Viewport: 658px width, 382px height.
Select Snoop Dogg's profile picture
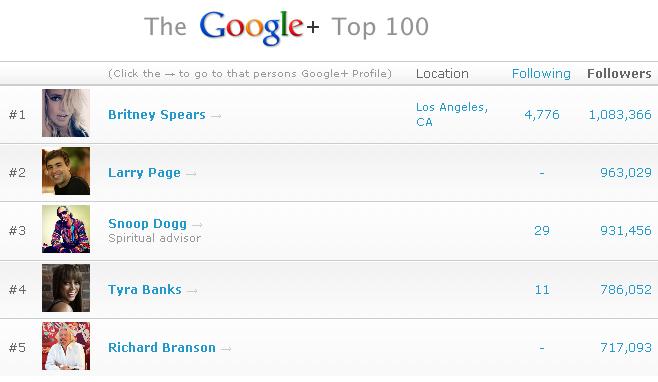(x=66, y=229)
